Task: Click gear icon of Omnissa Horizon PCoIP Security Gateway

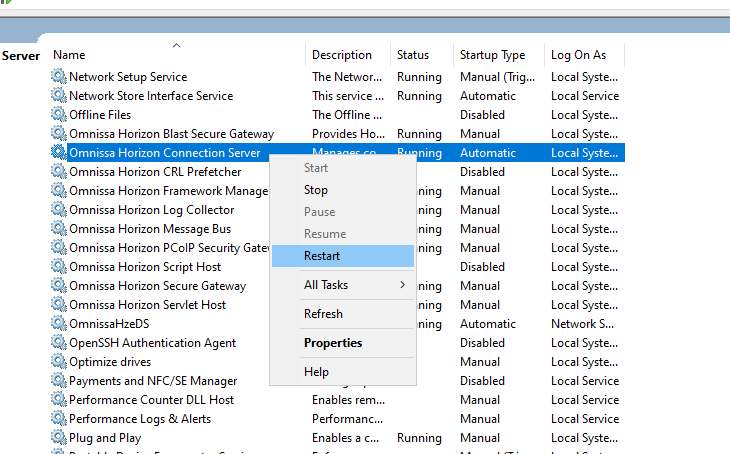Action: (x=59, y=247)
